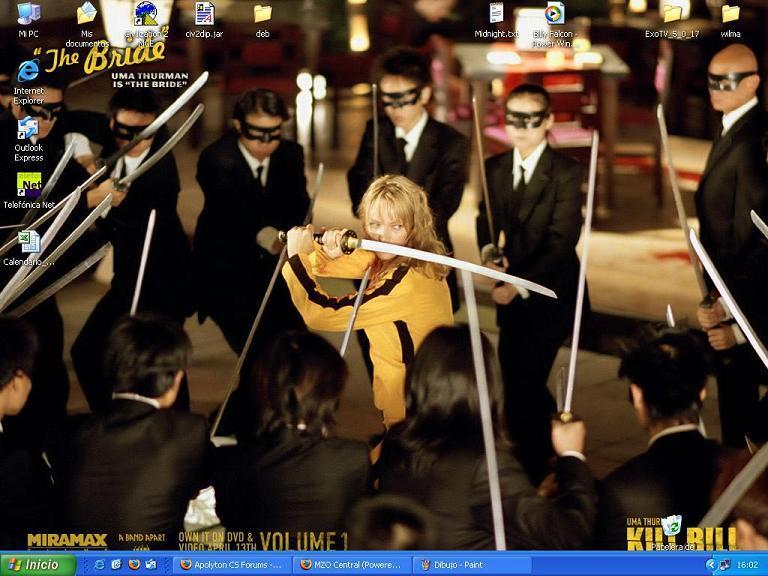Viewport: 768px width, 576px height.
Task: Open the Midnight.txt text file
Action: click(x=496, y=14)
